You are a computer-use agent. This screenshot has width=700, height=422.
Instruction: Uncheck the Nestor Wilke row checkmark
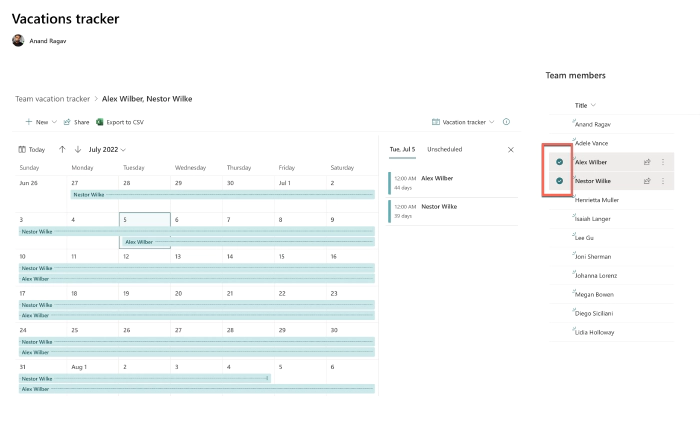click(559, 181)
